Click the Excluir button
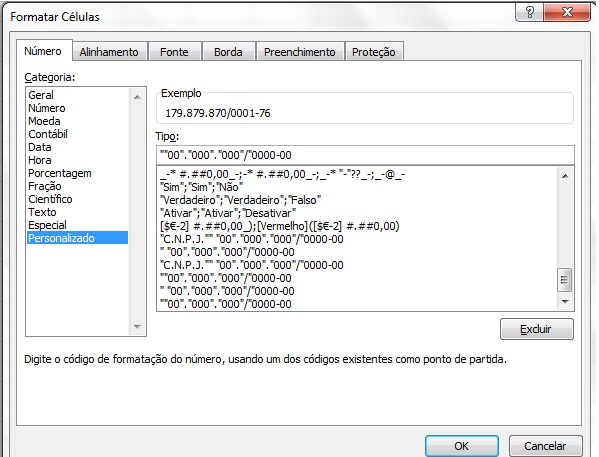599x457 pixels. click(536, 329)
